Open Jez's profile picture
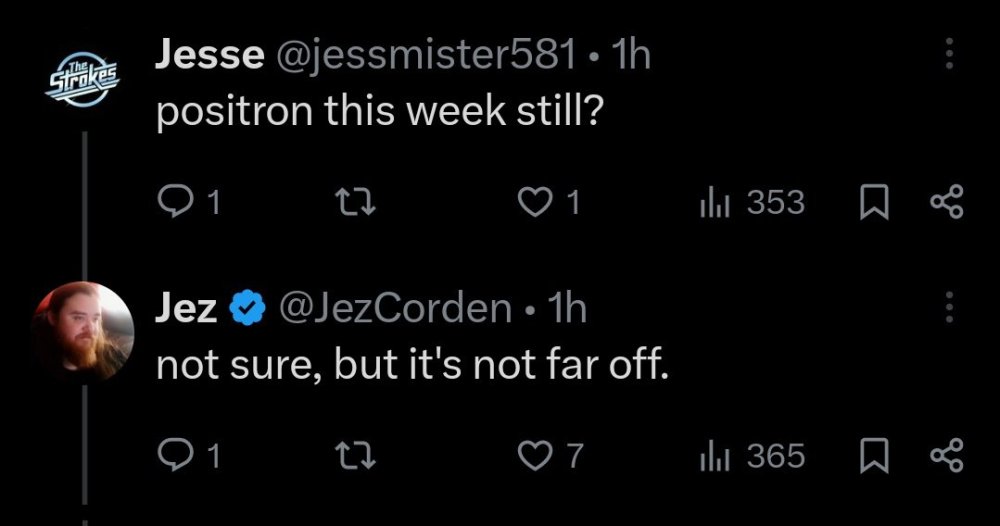 pos(84,332)
